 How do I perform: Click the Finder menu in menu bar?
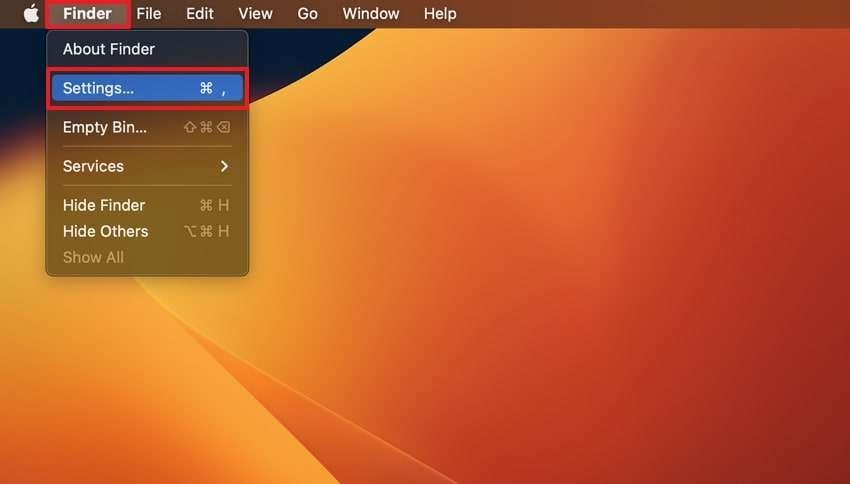[87, 14]
